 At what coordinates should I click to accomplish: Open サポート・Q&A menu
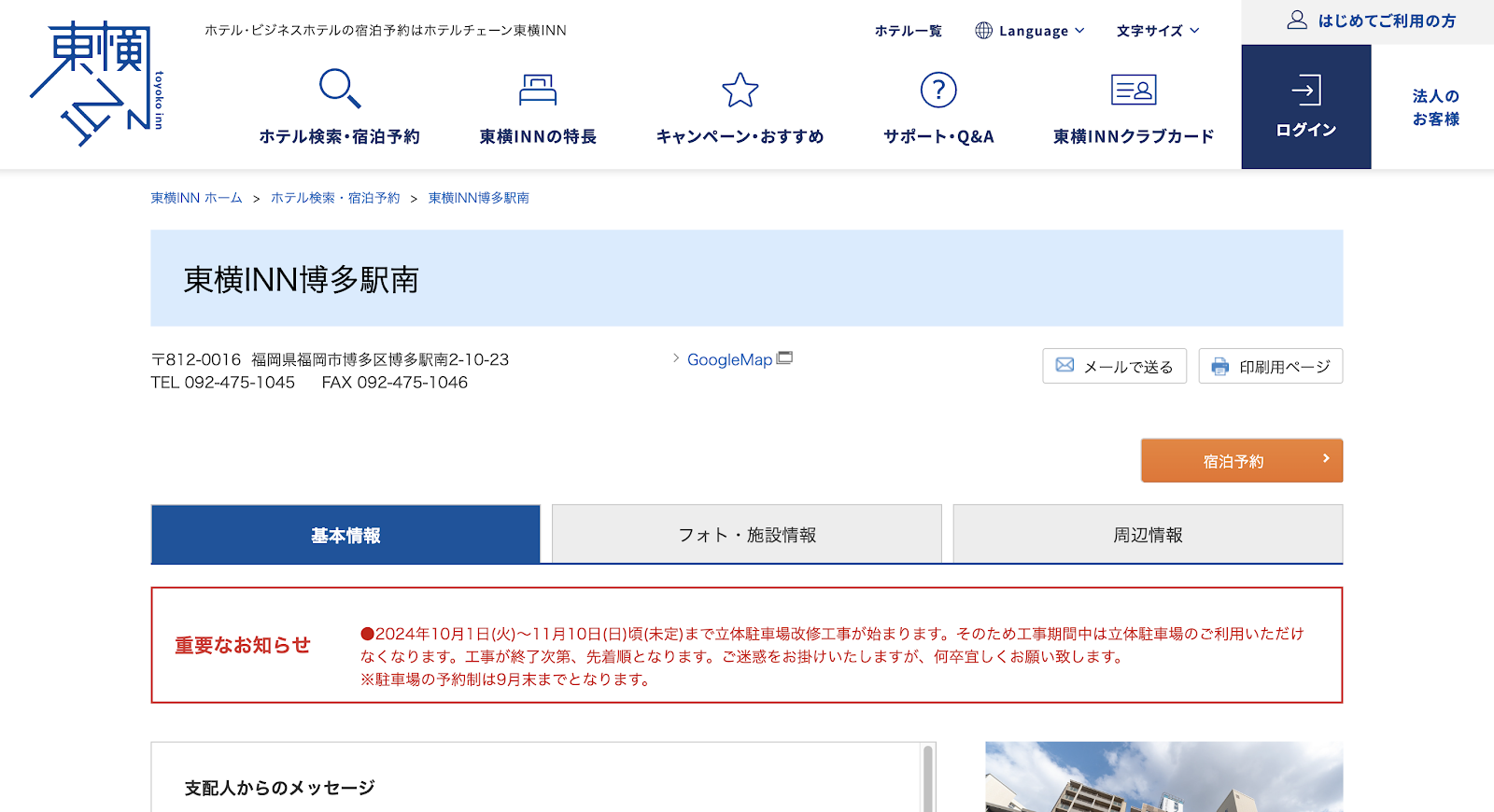point(938,106)
